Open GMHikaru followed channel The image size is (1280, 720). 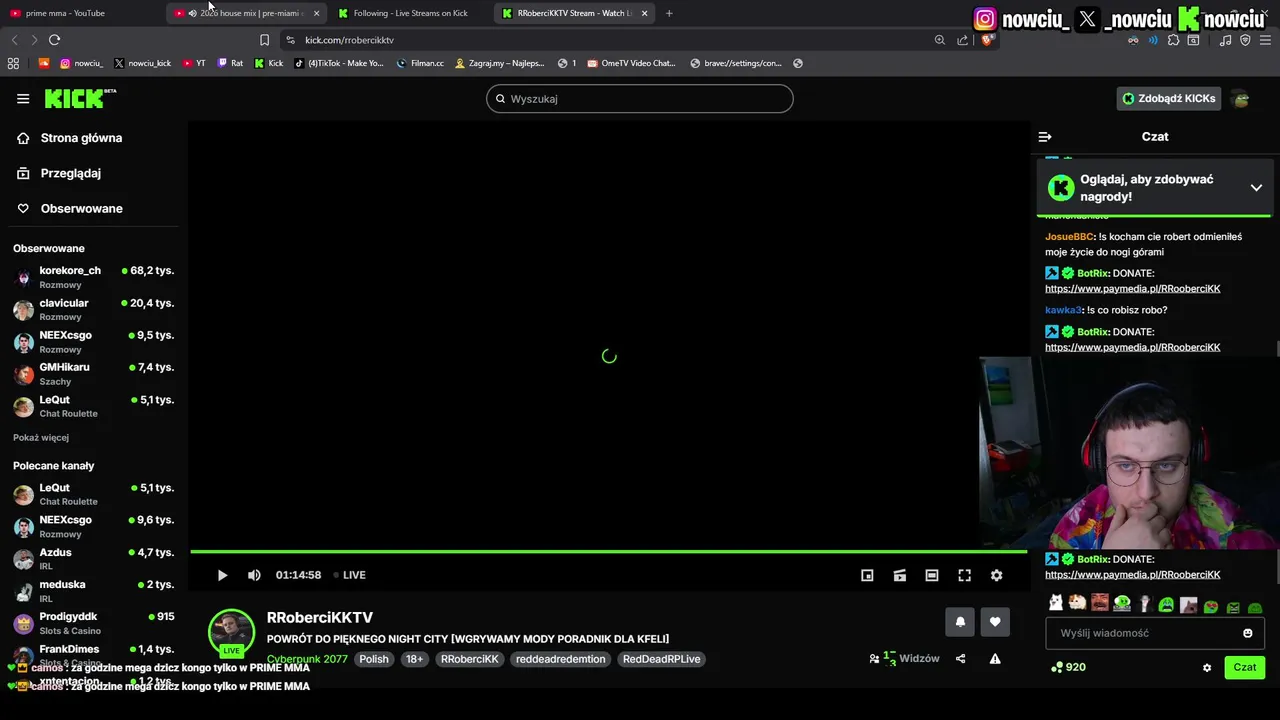(94, 373)
